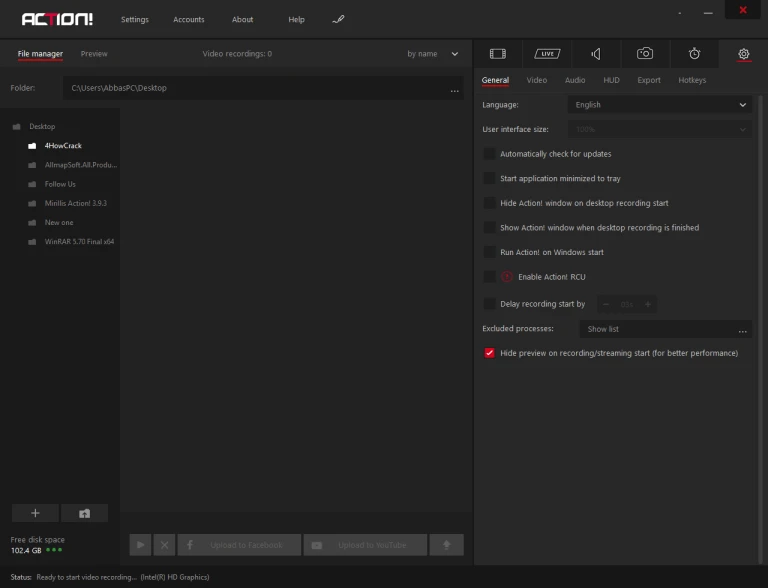Enable automatically check for updates

(x=489, y=154)
